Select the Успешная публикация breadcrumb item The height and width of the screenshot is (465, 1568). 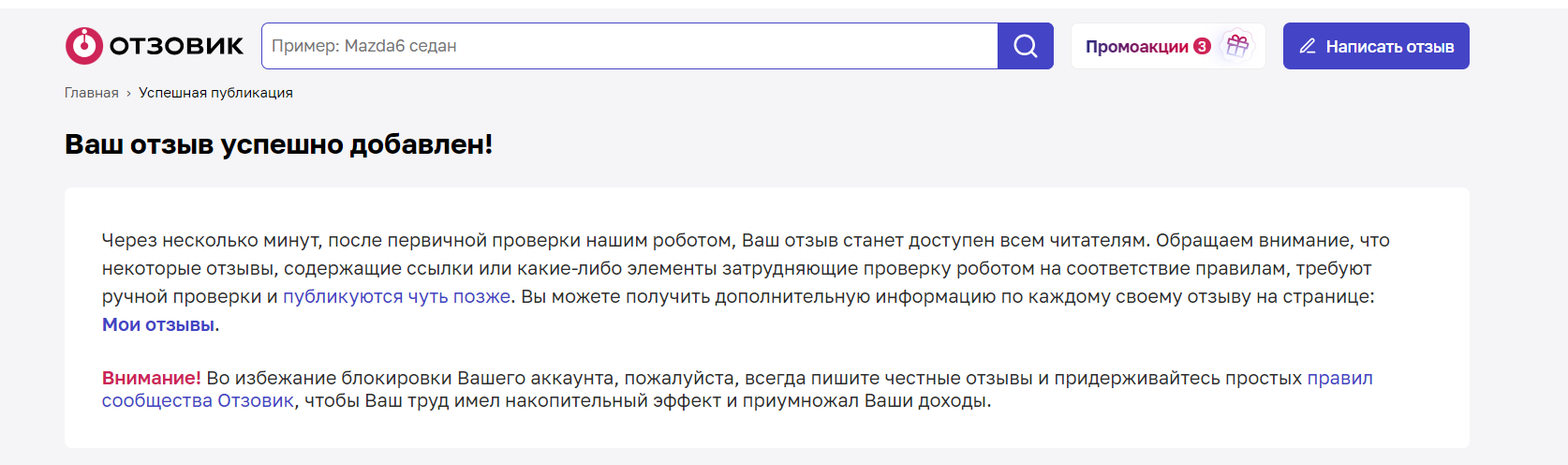coord(215,93)
